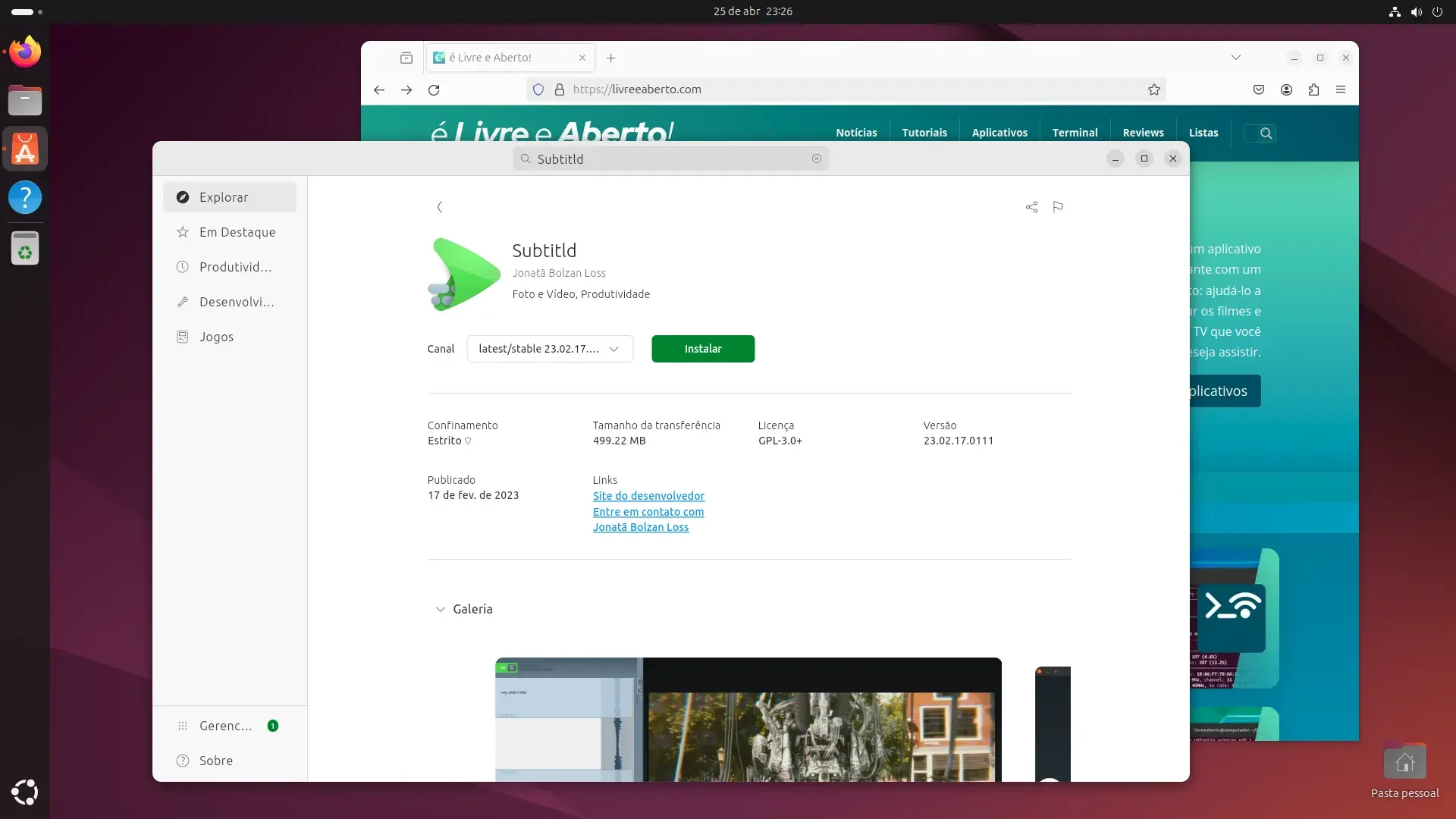Viewport: 1456px width, 819px height.
Task: Go back using the left chevron
Action: coord(439,207)
